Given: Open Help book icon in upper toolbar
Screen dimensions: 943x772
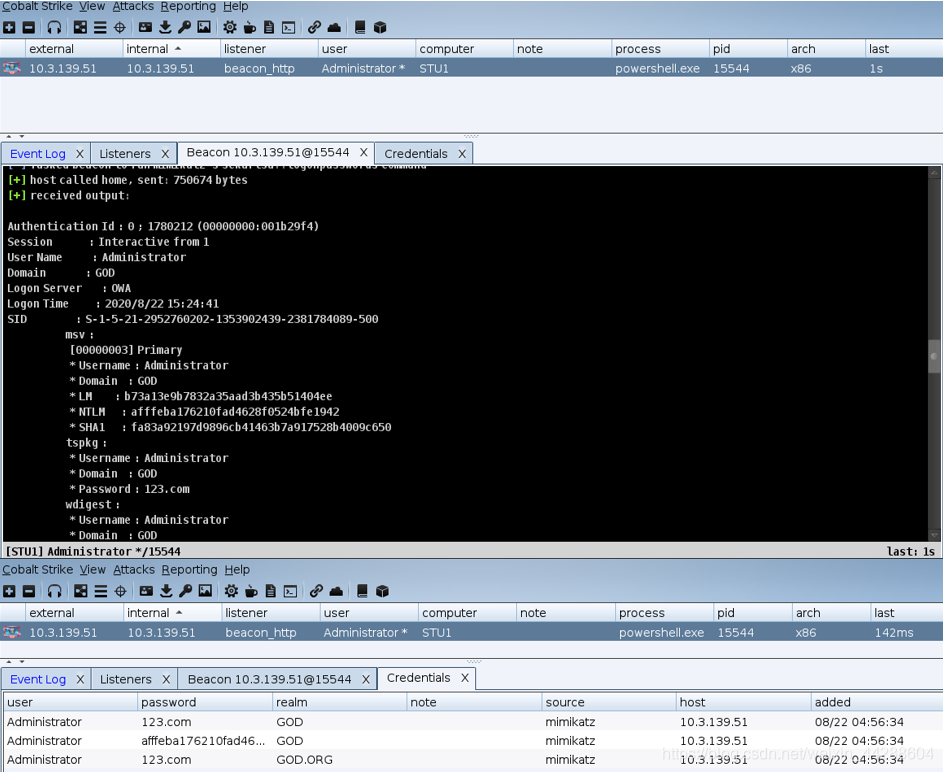Looking at the screenshot, I should (x=360, y=28).
